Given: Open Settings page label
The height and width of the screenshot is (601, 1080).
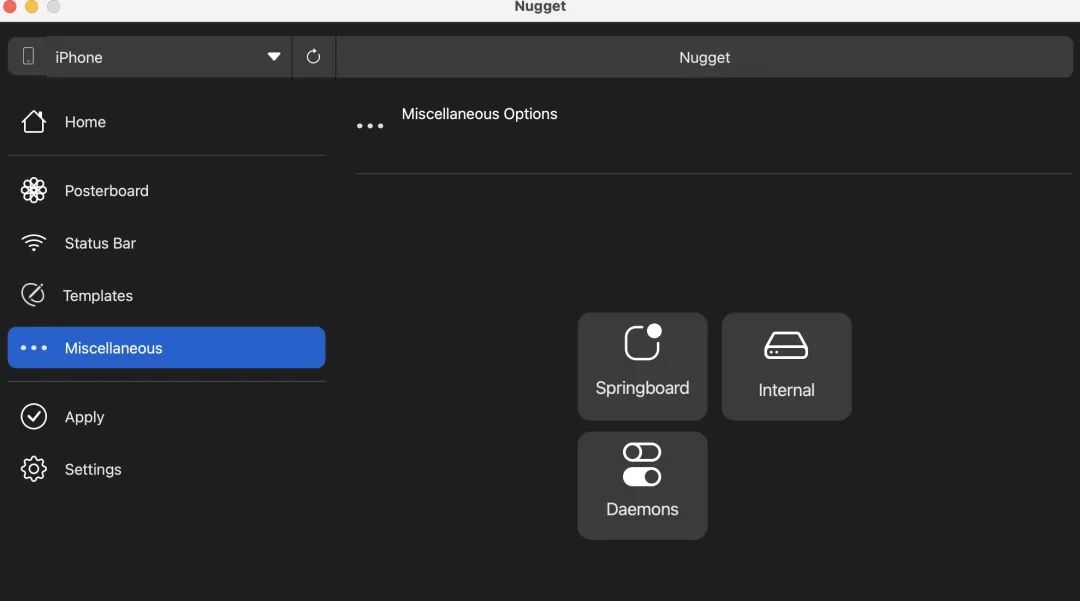Looking at the screenshot, I should (x=93, y=470).
